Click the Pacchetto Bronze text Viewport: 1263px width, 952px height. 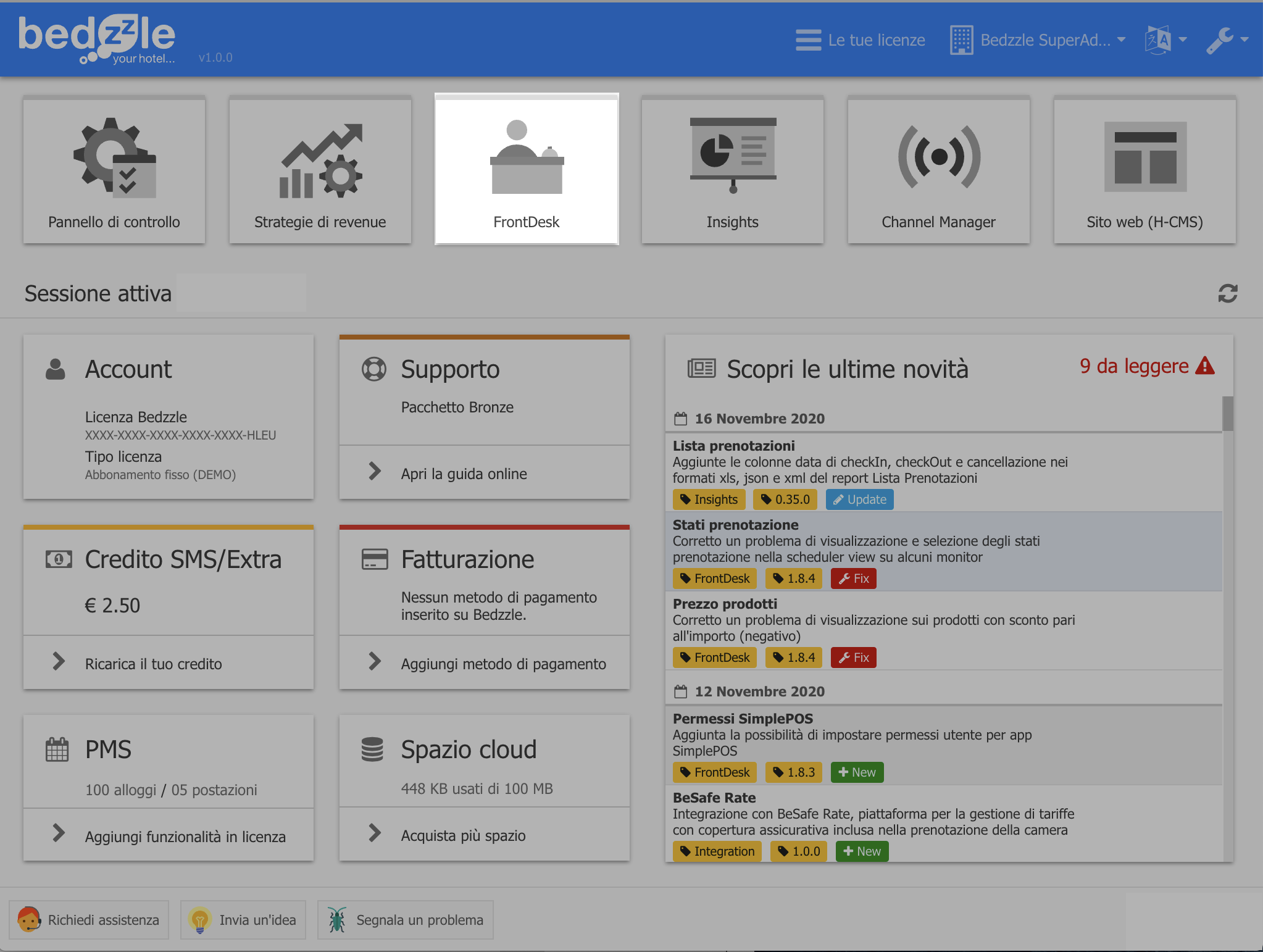pos(457,407)
